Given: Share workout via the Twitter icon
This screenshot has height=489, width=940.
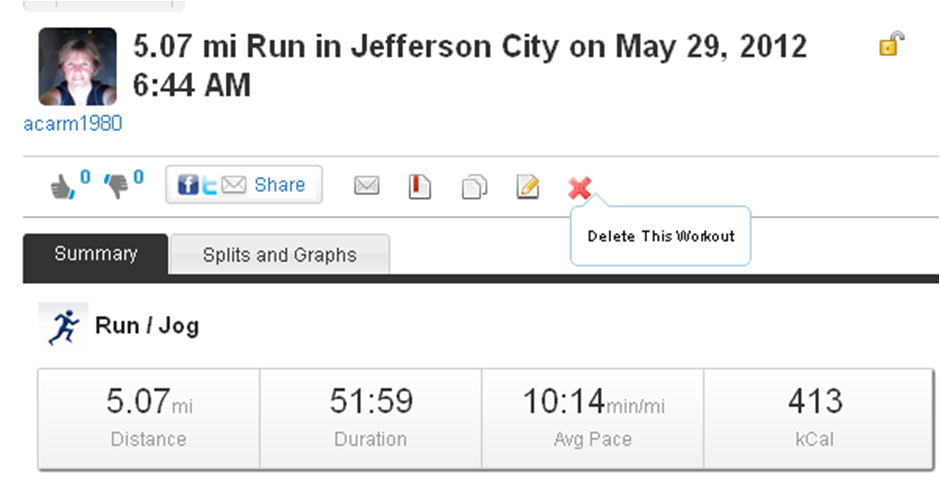Looking at the screenshot, I should point(209,185).
